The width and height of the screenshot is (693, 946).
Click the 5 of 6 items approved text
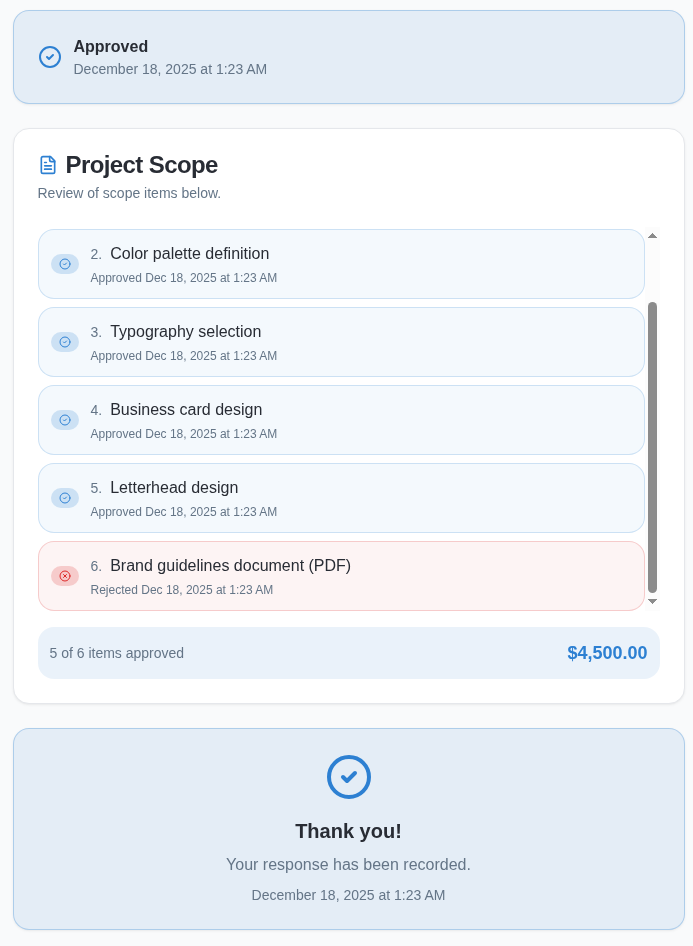pyautogui.click(x=117, y=653)
